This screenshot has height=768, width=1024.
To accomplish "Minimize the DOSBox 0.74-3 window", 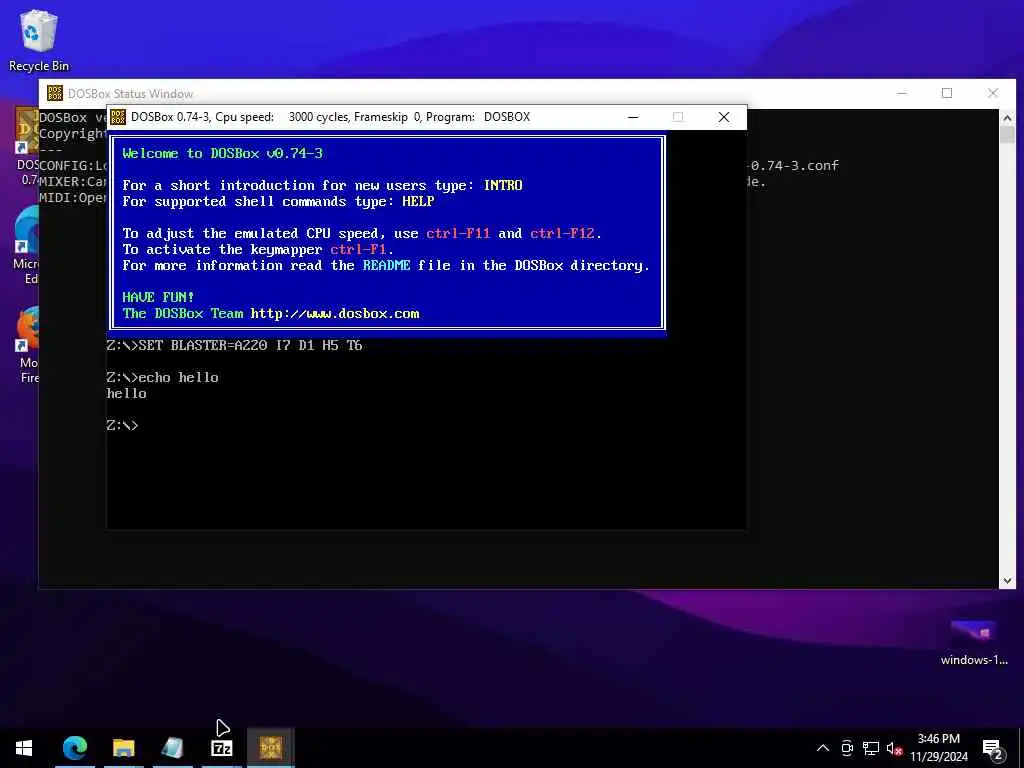I will 633,117.
